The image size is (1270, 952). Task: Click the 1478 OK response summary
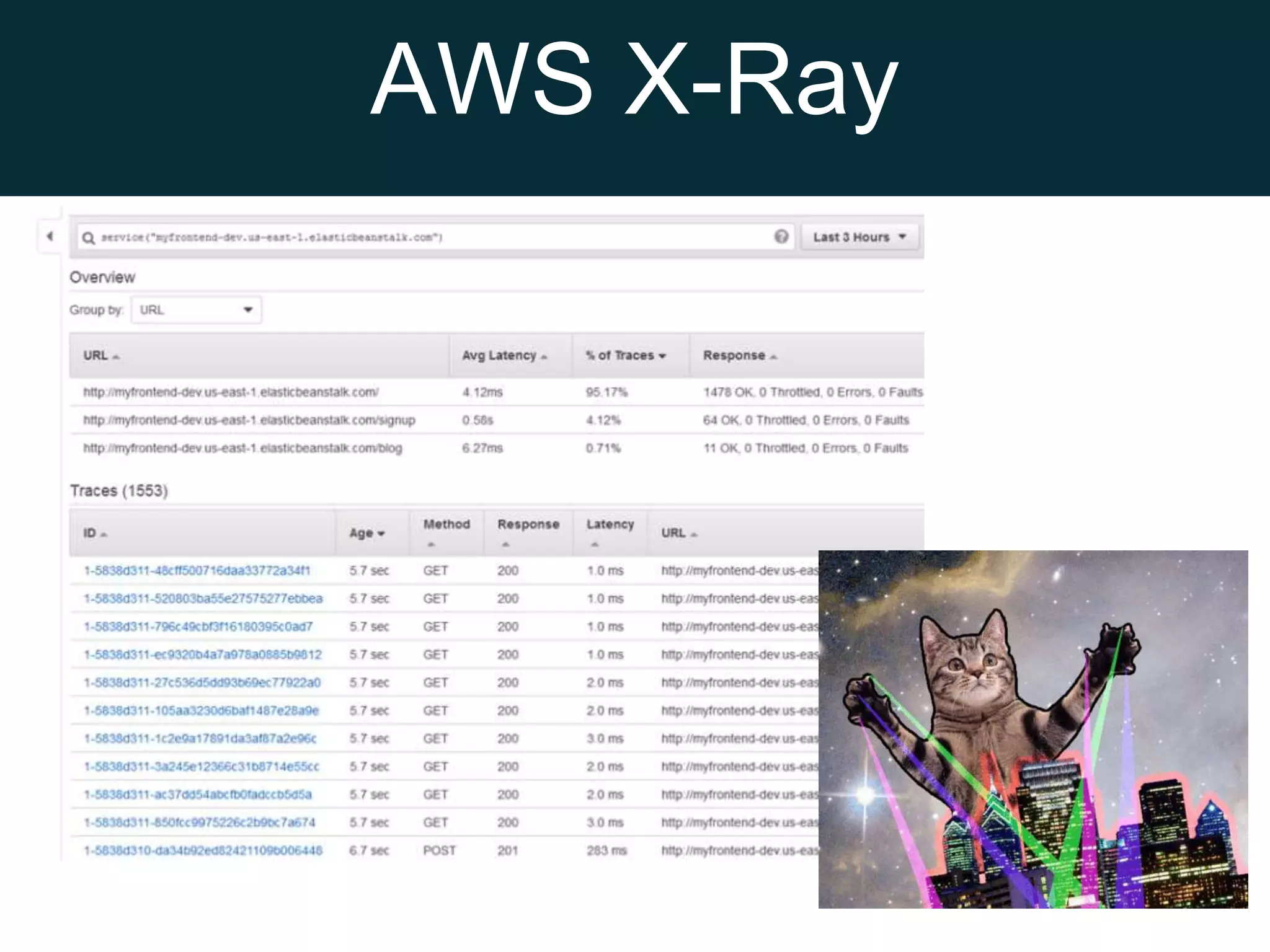click(813, 392)
